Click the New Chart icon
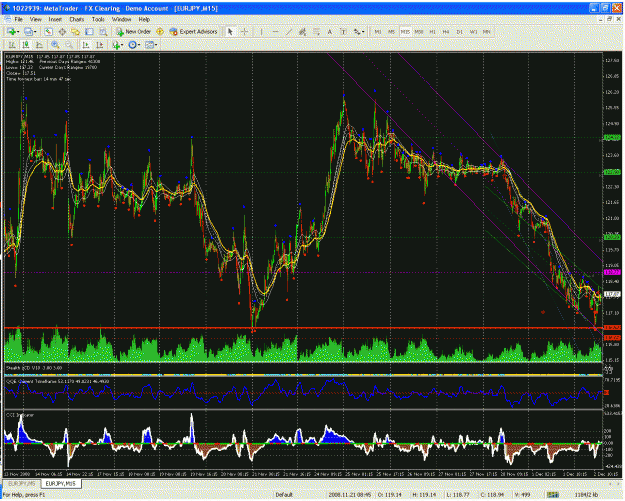Viewport: 625px width, 501px height. coord(11,32)
